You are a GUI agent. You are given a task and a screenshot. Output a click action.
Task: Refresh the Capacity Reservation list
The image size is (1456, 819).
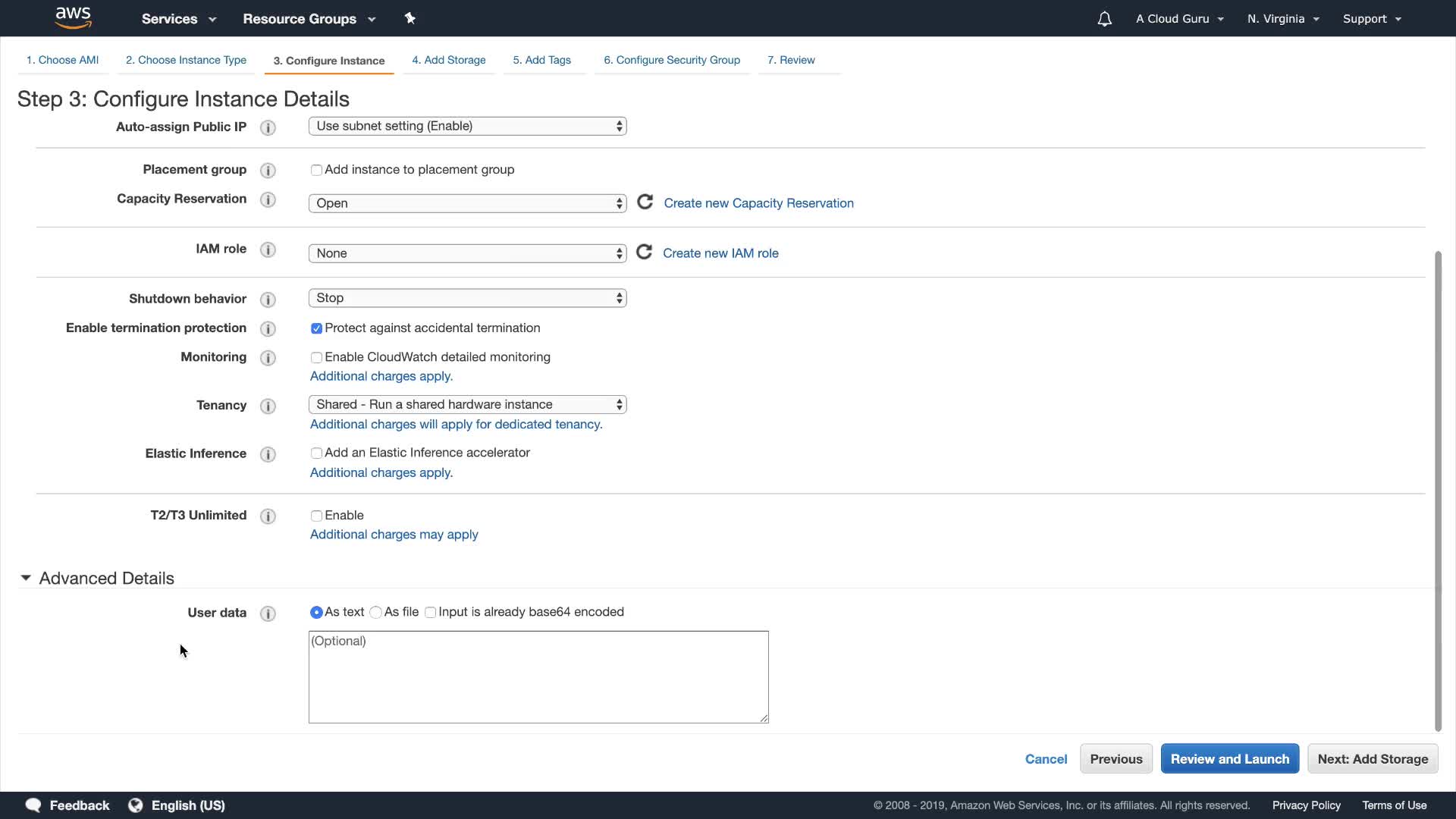click(645, 202)
